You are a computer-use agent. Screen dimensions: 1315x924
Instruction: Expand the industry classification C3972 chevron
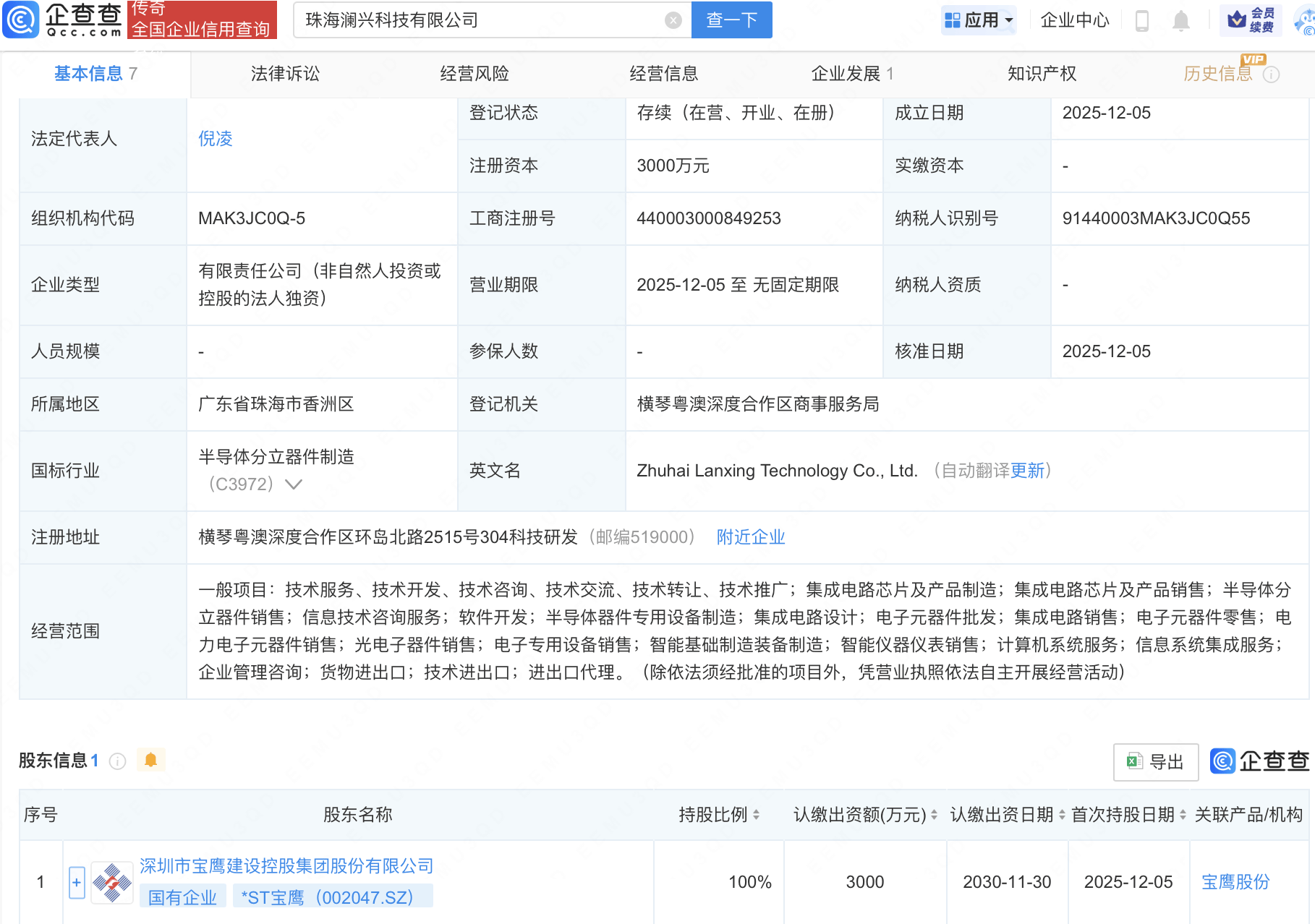(293, 484)
